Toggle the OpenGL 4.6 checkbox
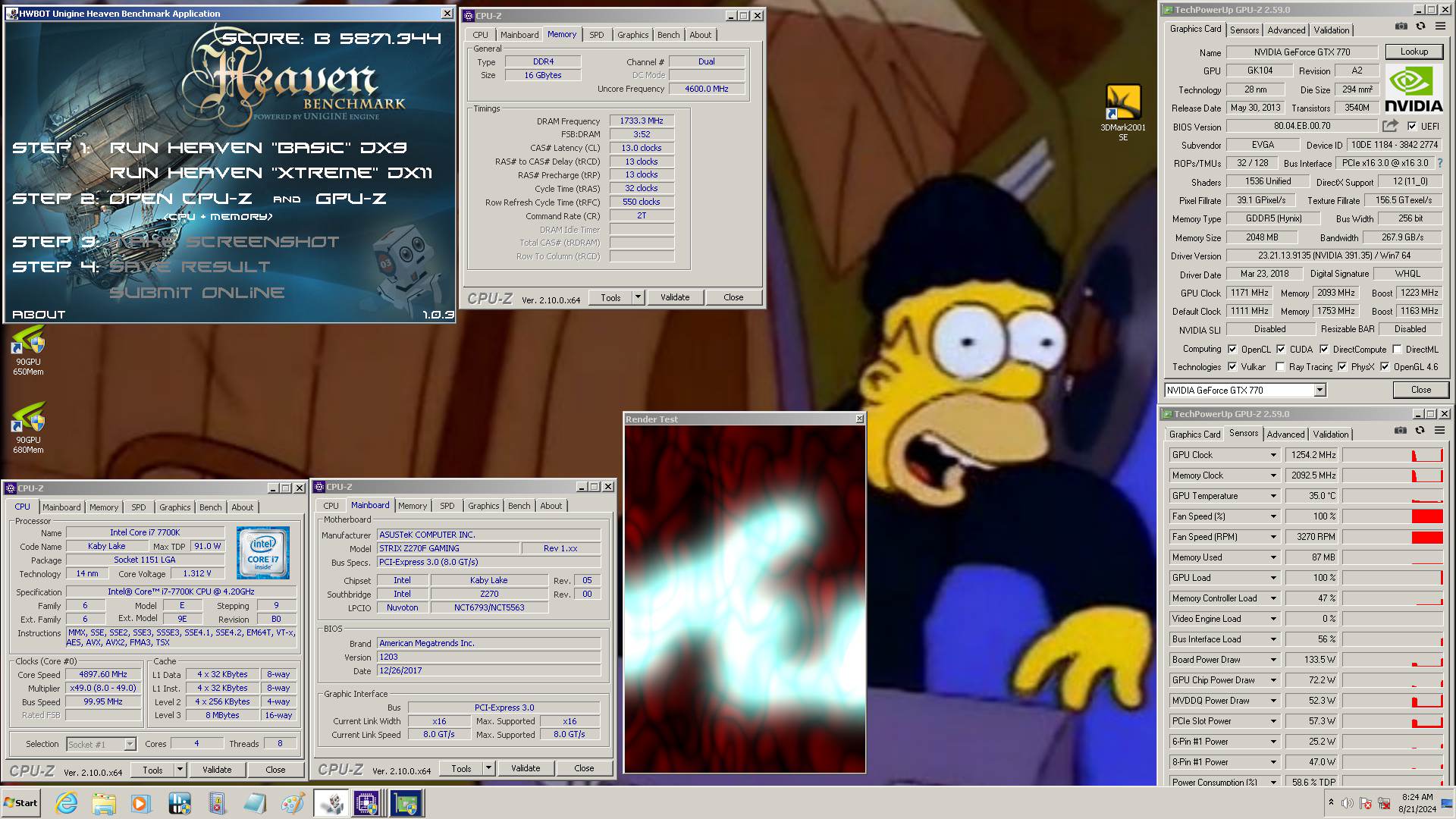The width and height of the screenshot is (1456, 819). click(x=1385, y=366)
